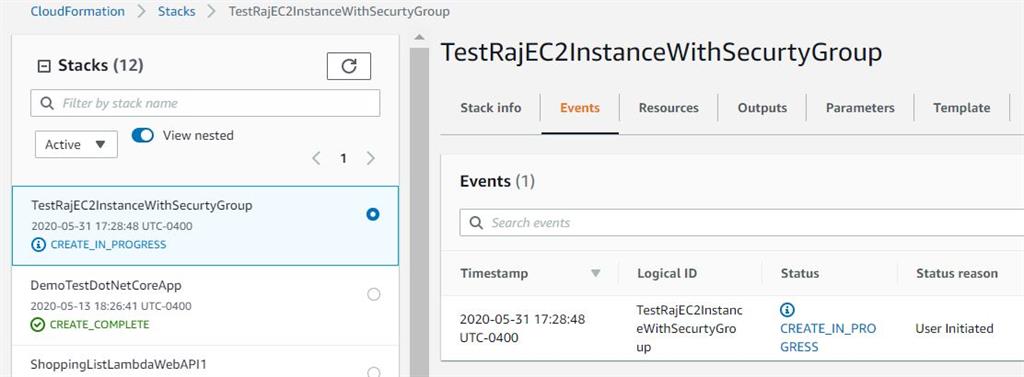Toggle the View nested switch

point(142,135)
